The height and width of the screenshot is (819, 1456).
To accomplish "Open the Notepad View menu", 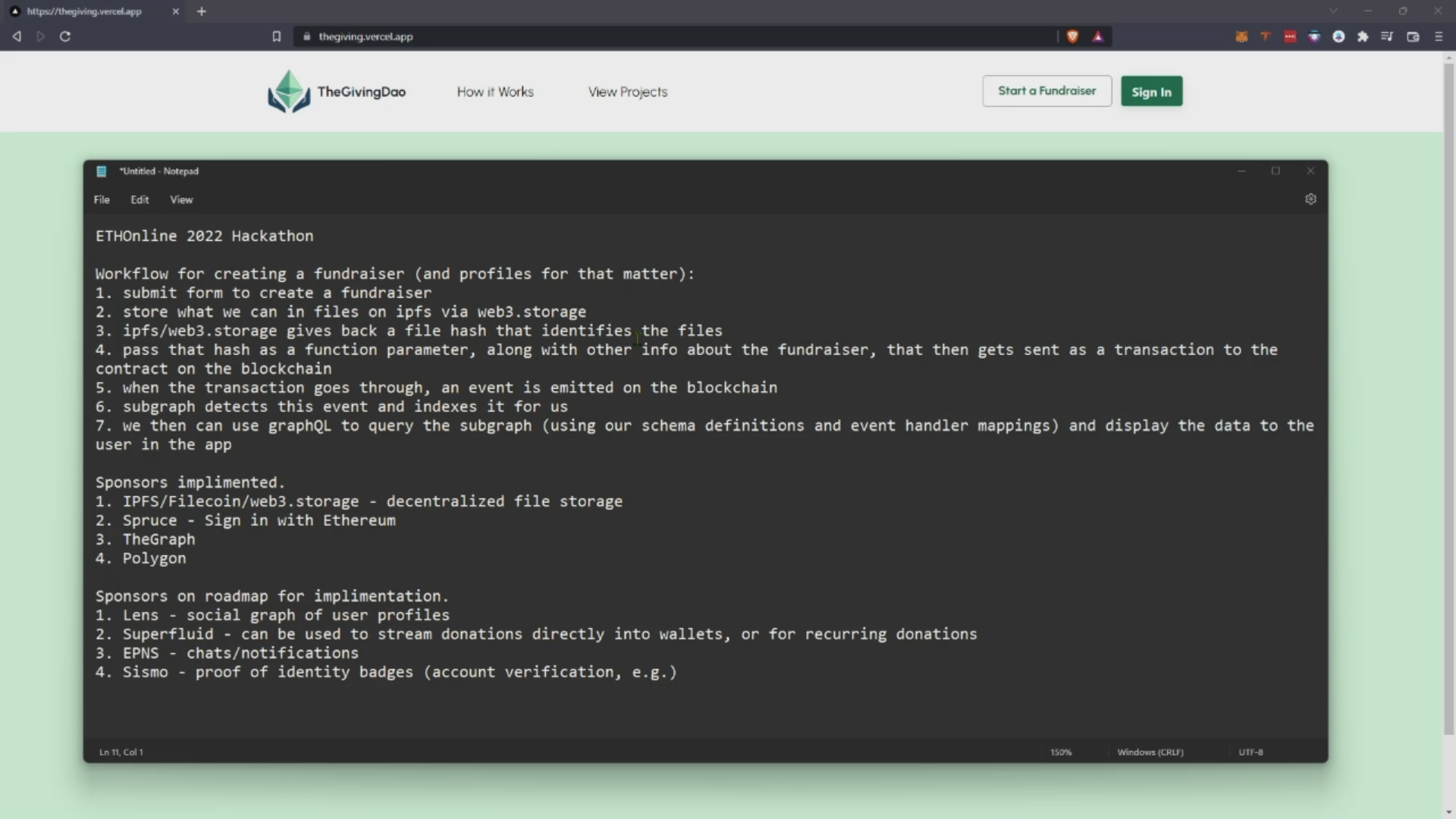I will [181, 200].
